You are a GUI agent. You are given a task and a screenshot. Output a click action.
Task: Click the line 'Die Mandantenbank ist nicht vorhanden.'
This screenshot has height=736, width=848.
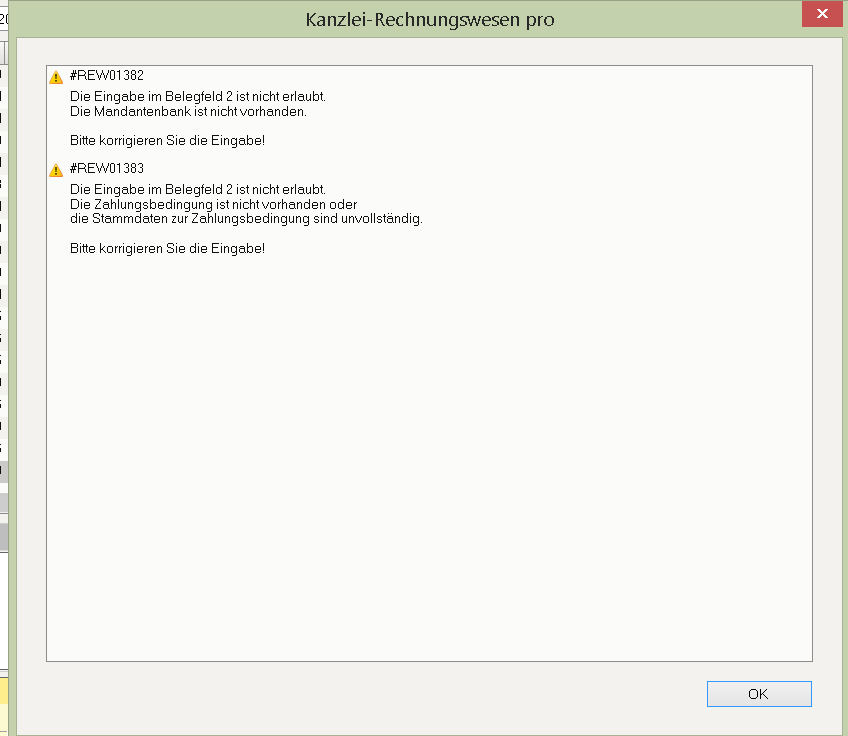(188, 112)
